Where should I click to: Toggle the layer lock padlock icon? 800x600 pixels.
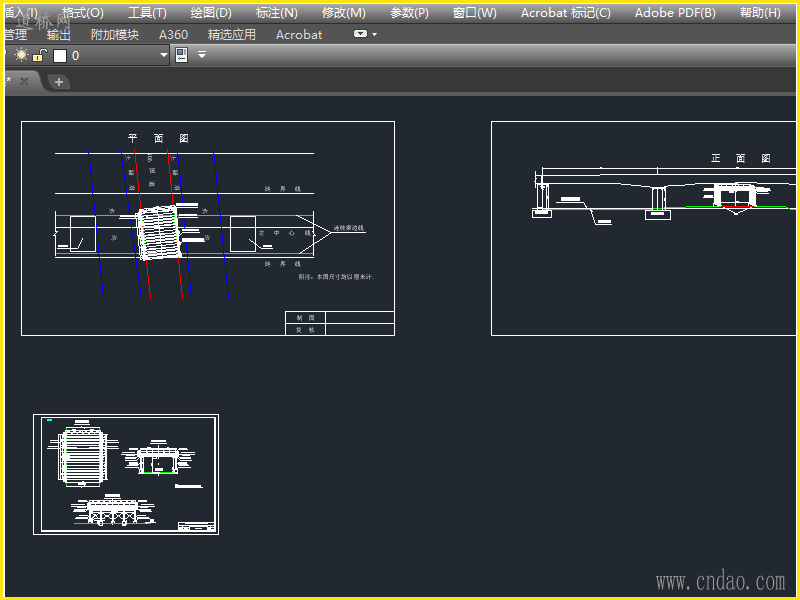coord(39,55)
